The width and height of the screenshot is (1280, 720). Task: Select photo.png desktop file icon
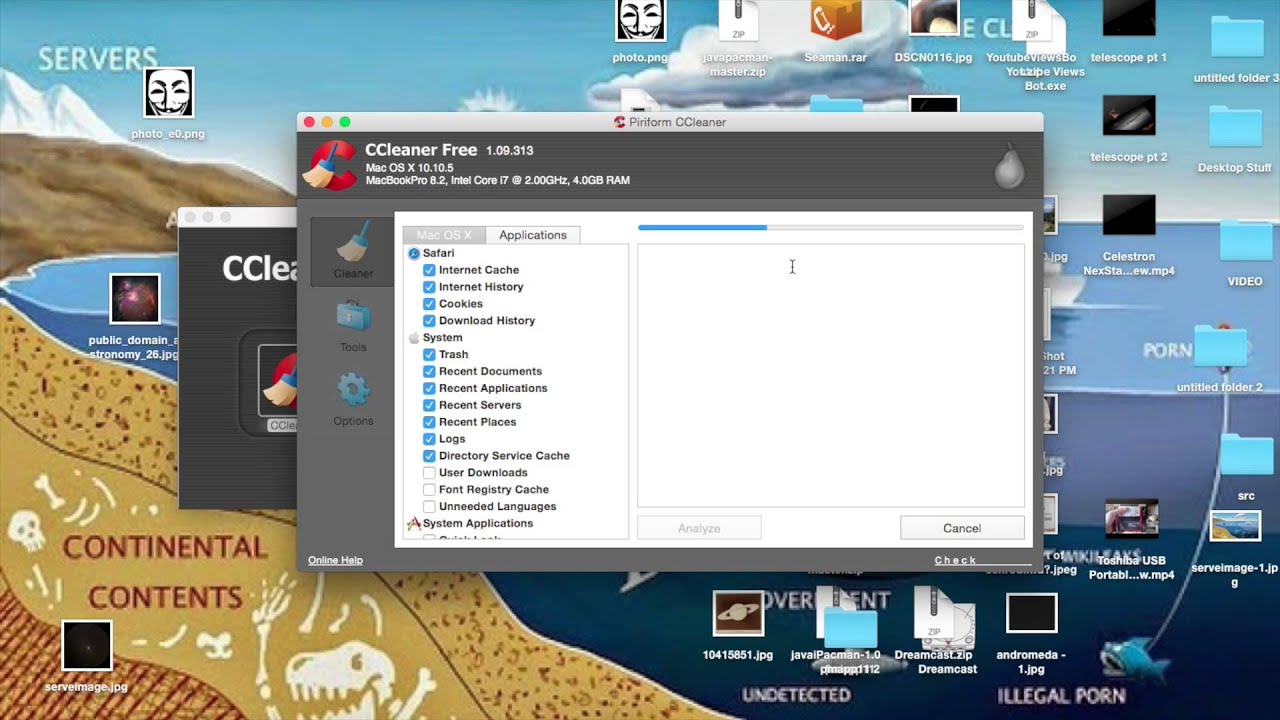click(640, 22)
